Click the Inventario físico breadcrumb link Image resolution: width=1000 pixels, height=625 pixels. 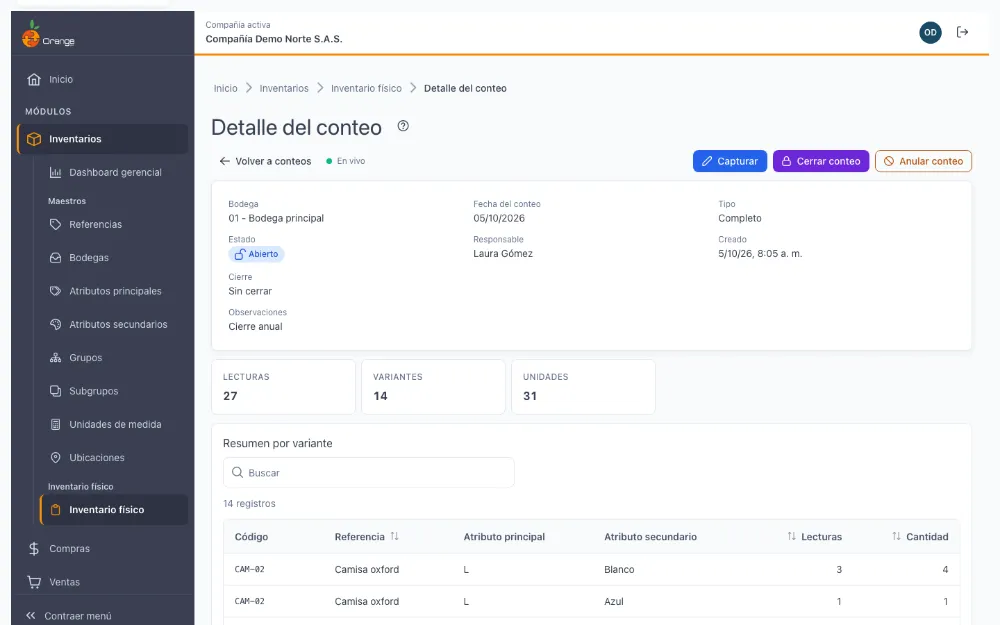point(366,89)
